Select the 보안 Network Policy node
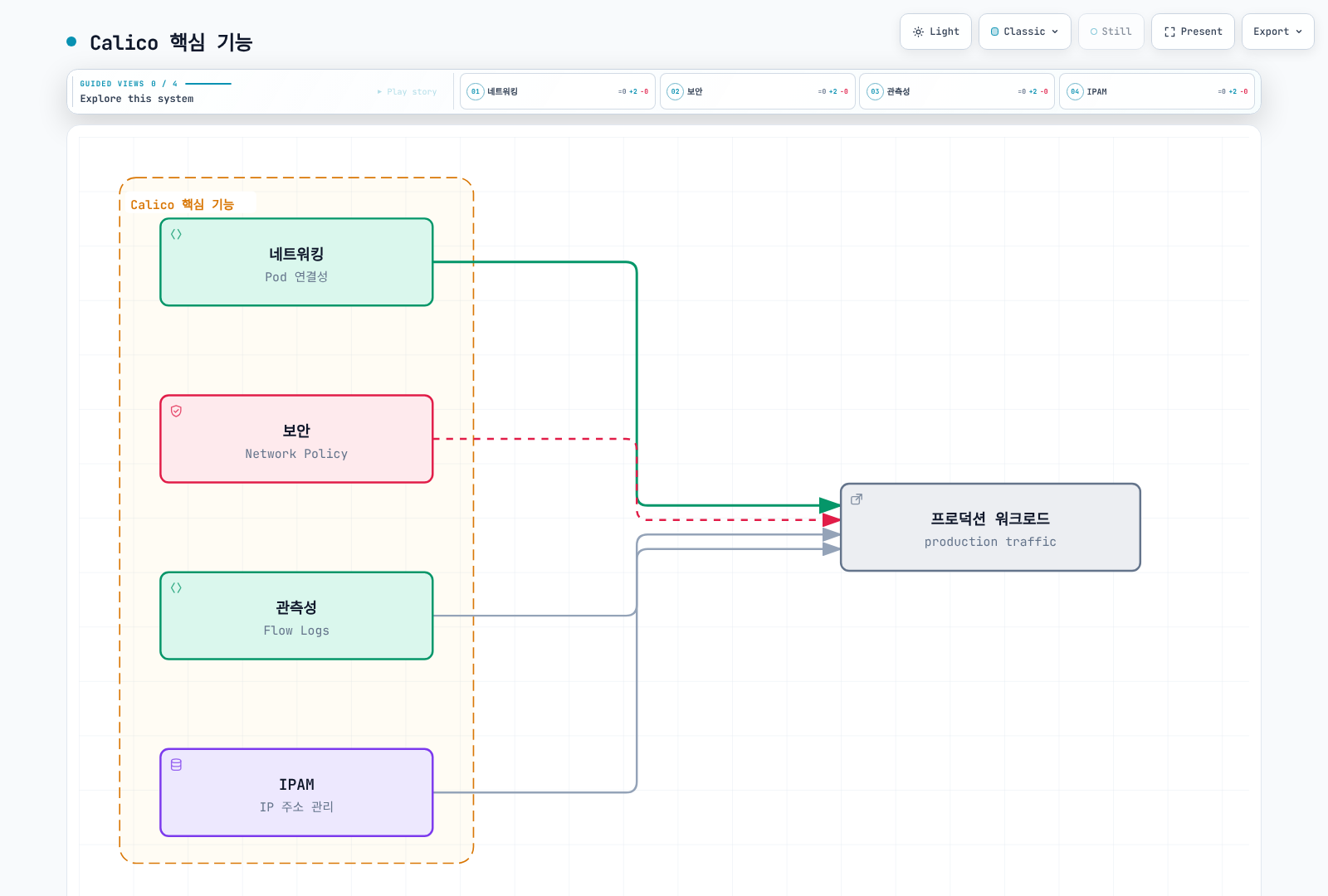This screenshot has width=1328, height=896. [296, 439]
